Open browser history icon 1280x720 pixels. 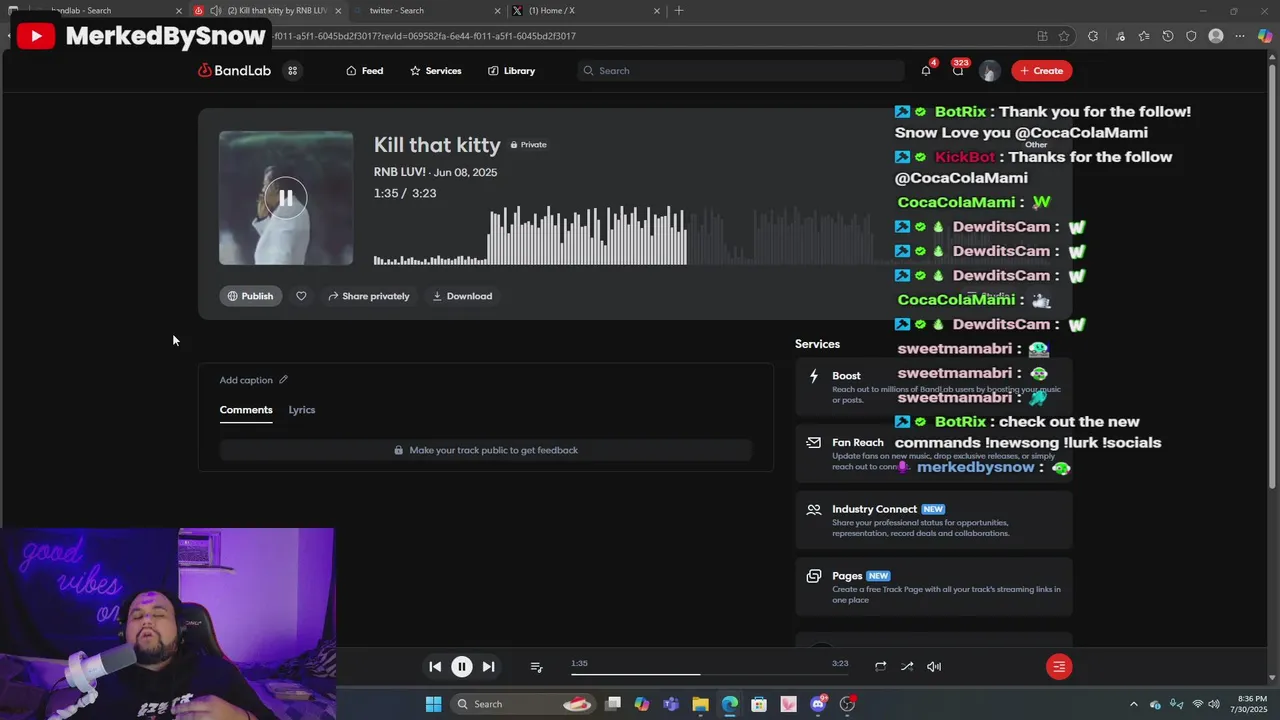coord(1168,36)
